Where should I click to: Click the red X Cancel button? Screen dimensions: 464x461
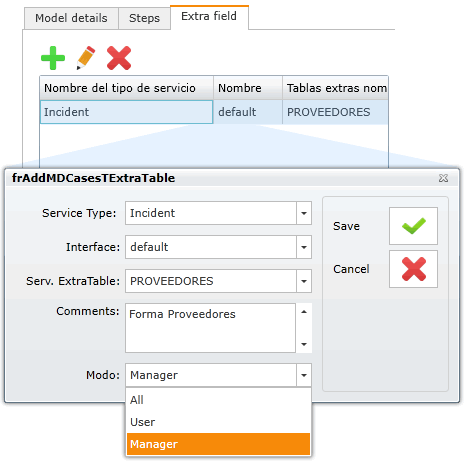pyautogui.click(x=413, y=269)
